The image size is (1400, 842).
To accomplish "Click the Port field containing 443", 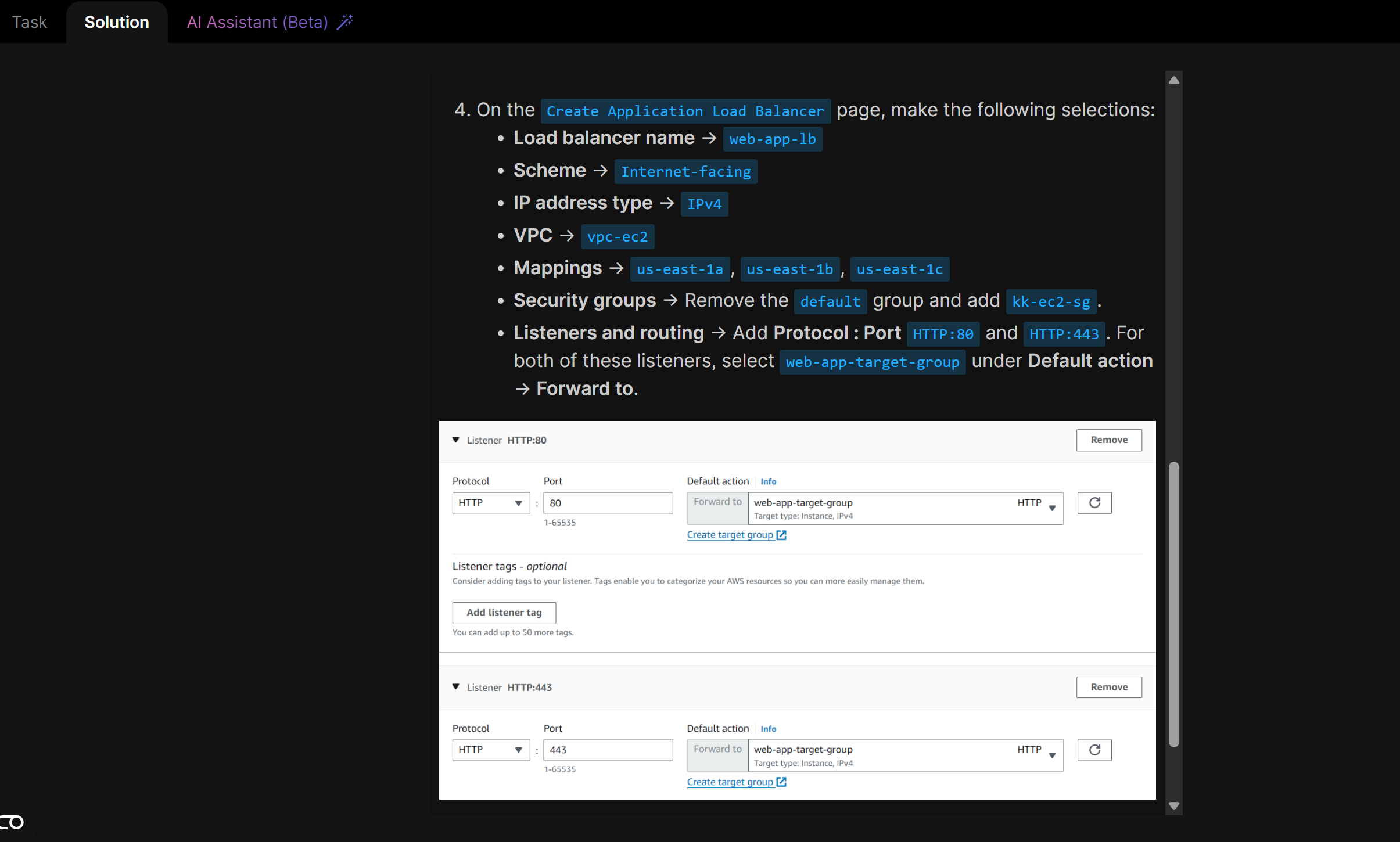I will [608, 750].
